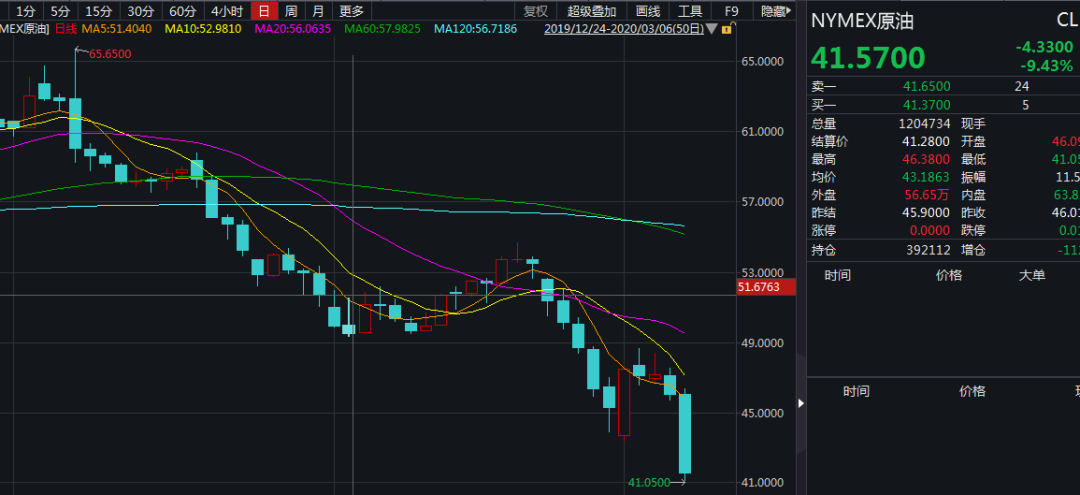This screenshot has height=495, width=1080.
Task: Click the 2019/12/24-2020/03/06 date range link
Action: (623, 29)
